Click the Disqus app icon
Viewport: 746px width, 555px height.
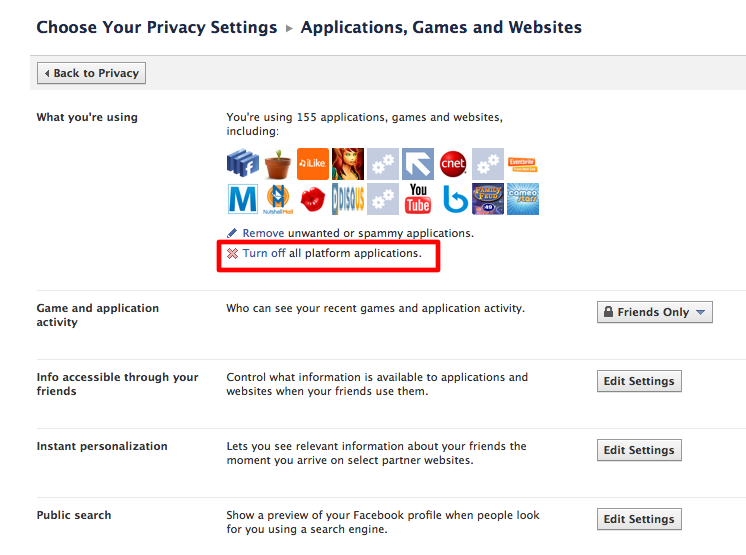click(348, 199)
